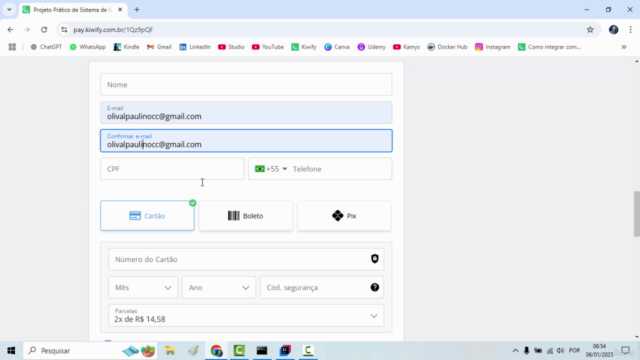View site information icon in address bar
Image resolution: width=640 pixels, height=360 pixels.
[64, 29]
